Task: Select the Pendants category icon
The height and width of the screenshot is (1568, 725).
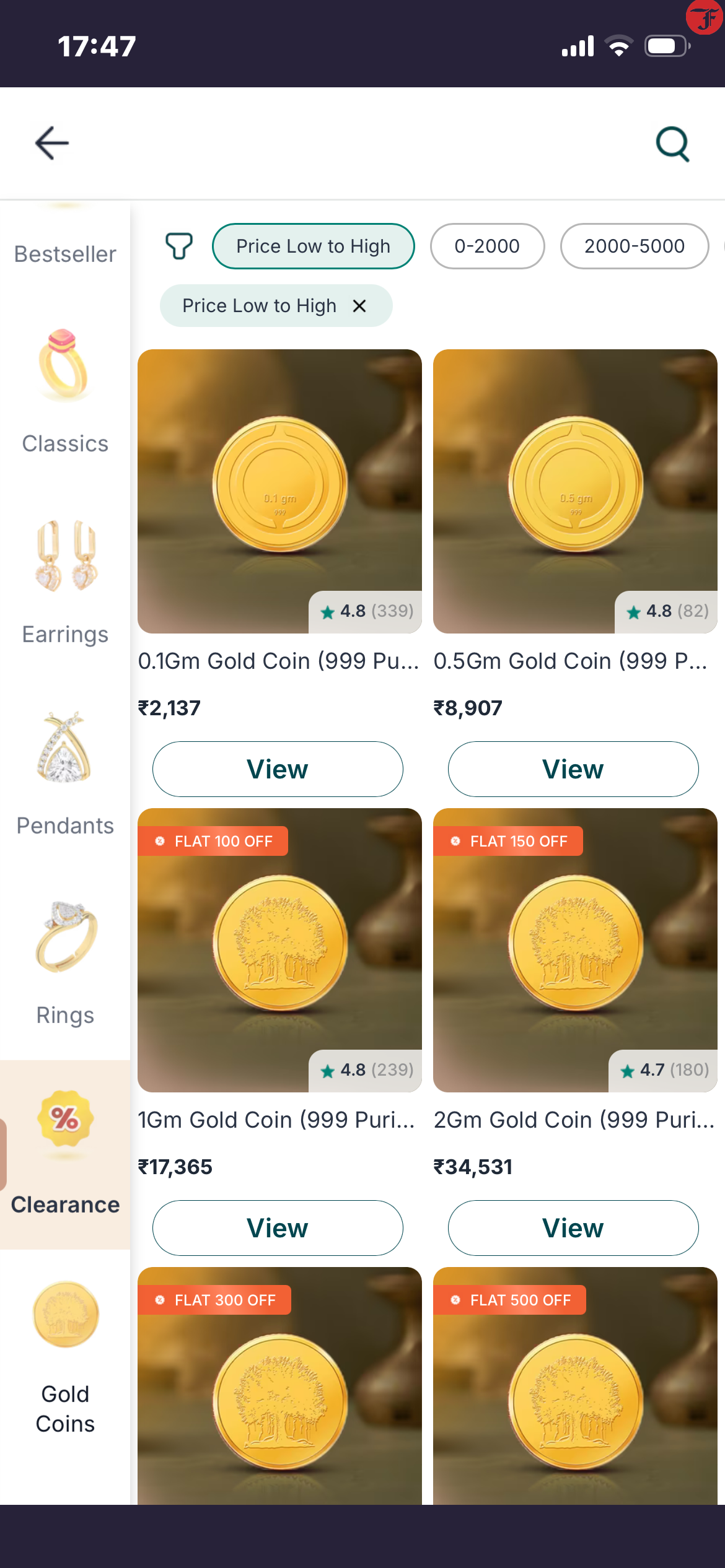Action: [x=65, y=747]
